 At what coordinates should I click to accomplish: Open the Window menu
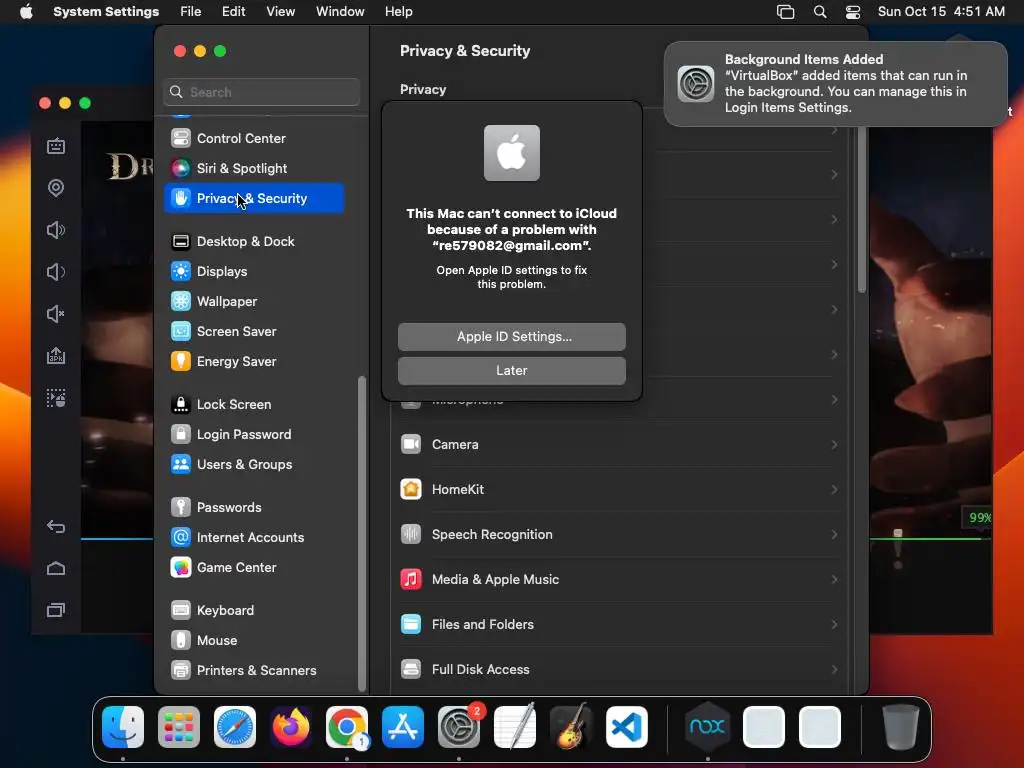click(x=340, y=12)
